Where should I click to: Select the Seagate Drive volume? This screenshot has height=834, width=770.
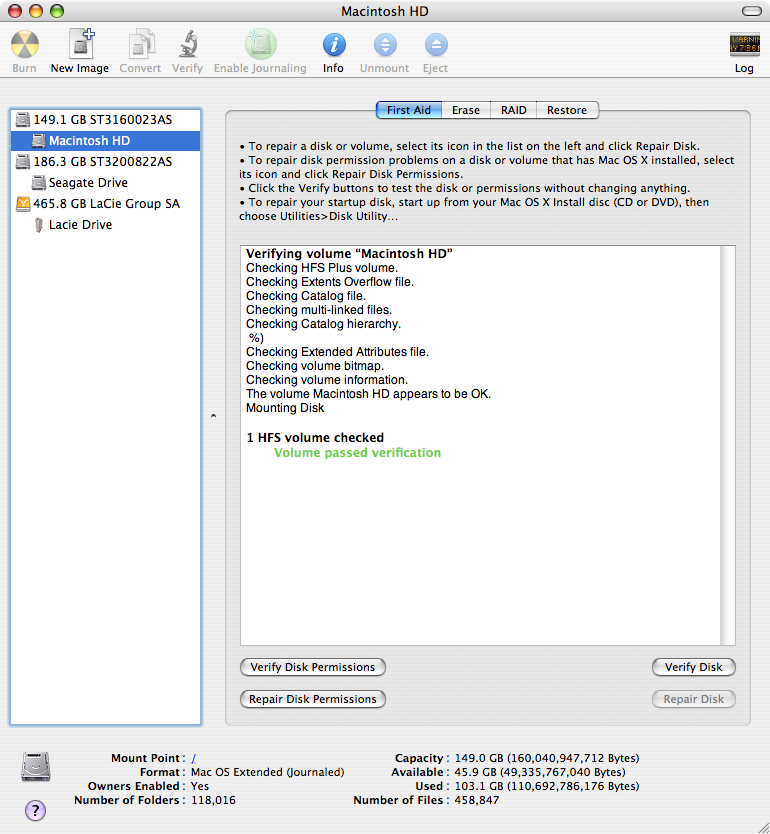[105, 182]
